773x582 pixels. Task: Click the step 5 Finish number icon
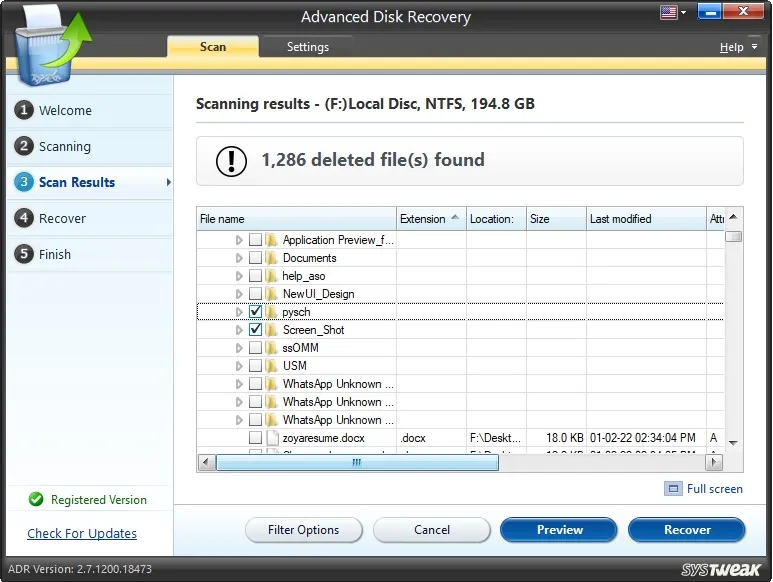(x=23, y=254)
